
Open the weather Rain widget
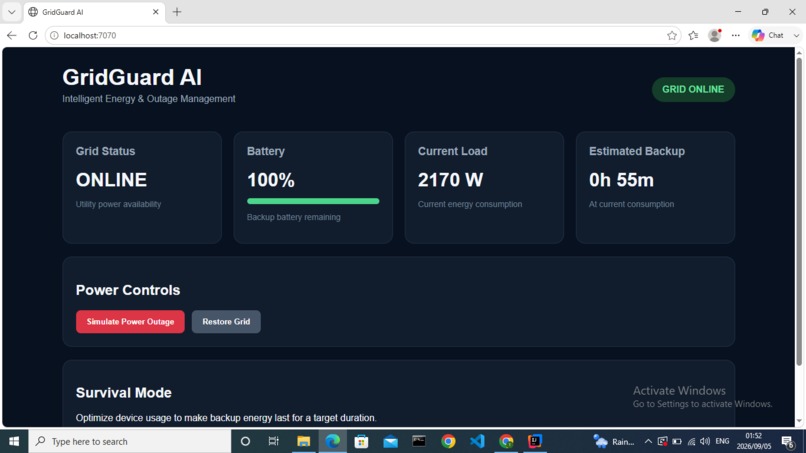click(x=614, y=441)
